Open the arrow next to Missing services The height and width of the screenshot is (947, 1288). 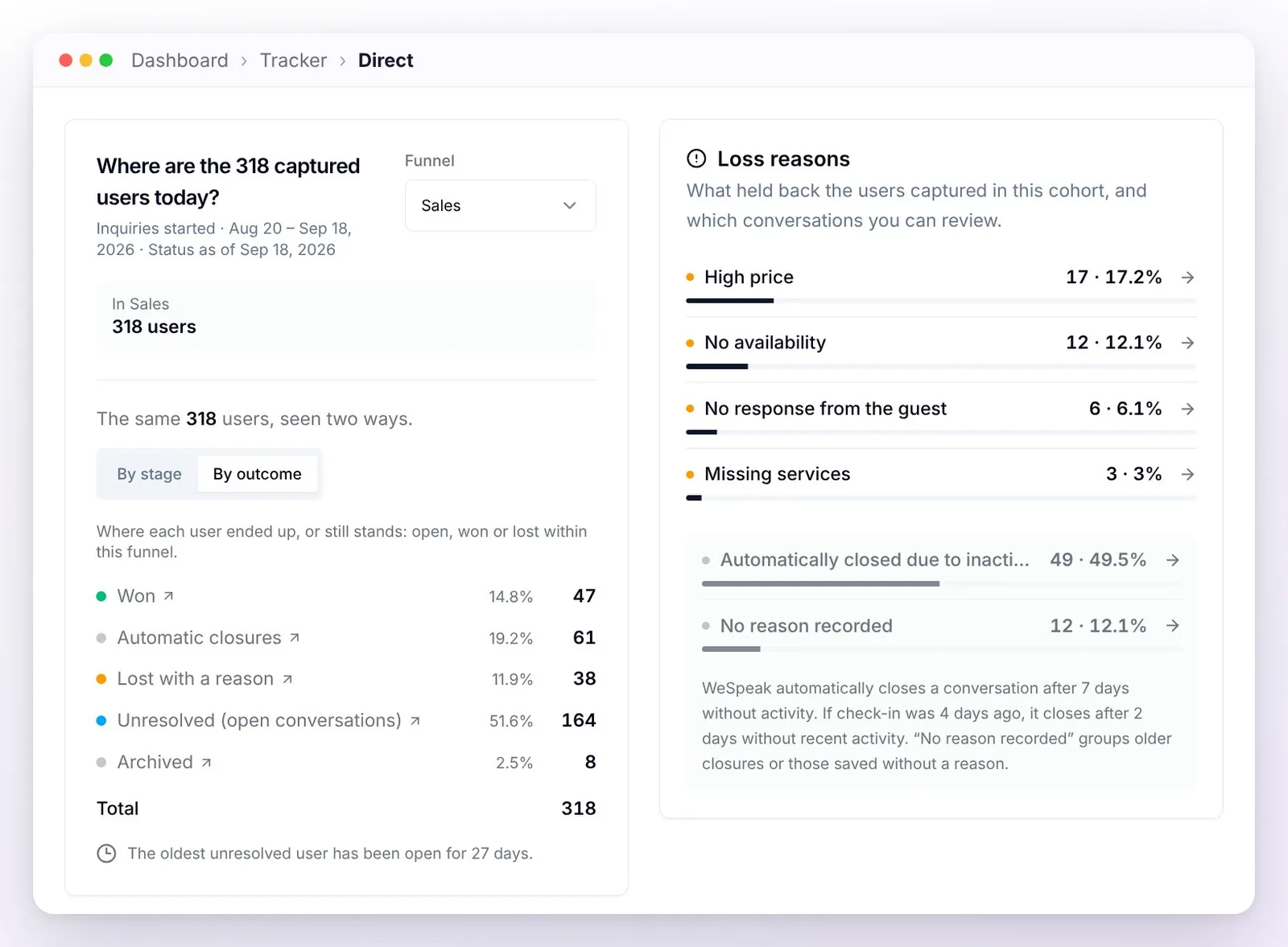pos(1187,475)
